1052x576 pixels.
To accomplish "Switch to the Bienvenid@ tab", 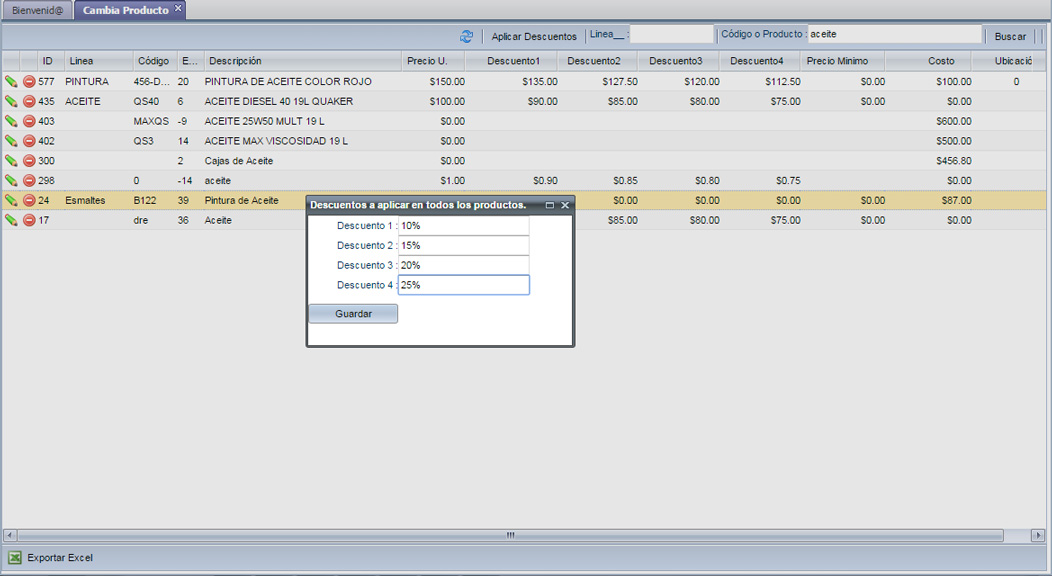I will (x=37, y=10).
